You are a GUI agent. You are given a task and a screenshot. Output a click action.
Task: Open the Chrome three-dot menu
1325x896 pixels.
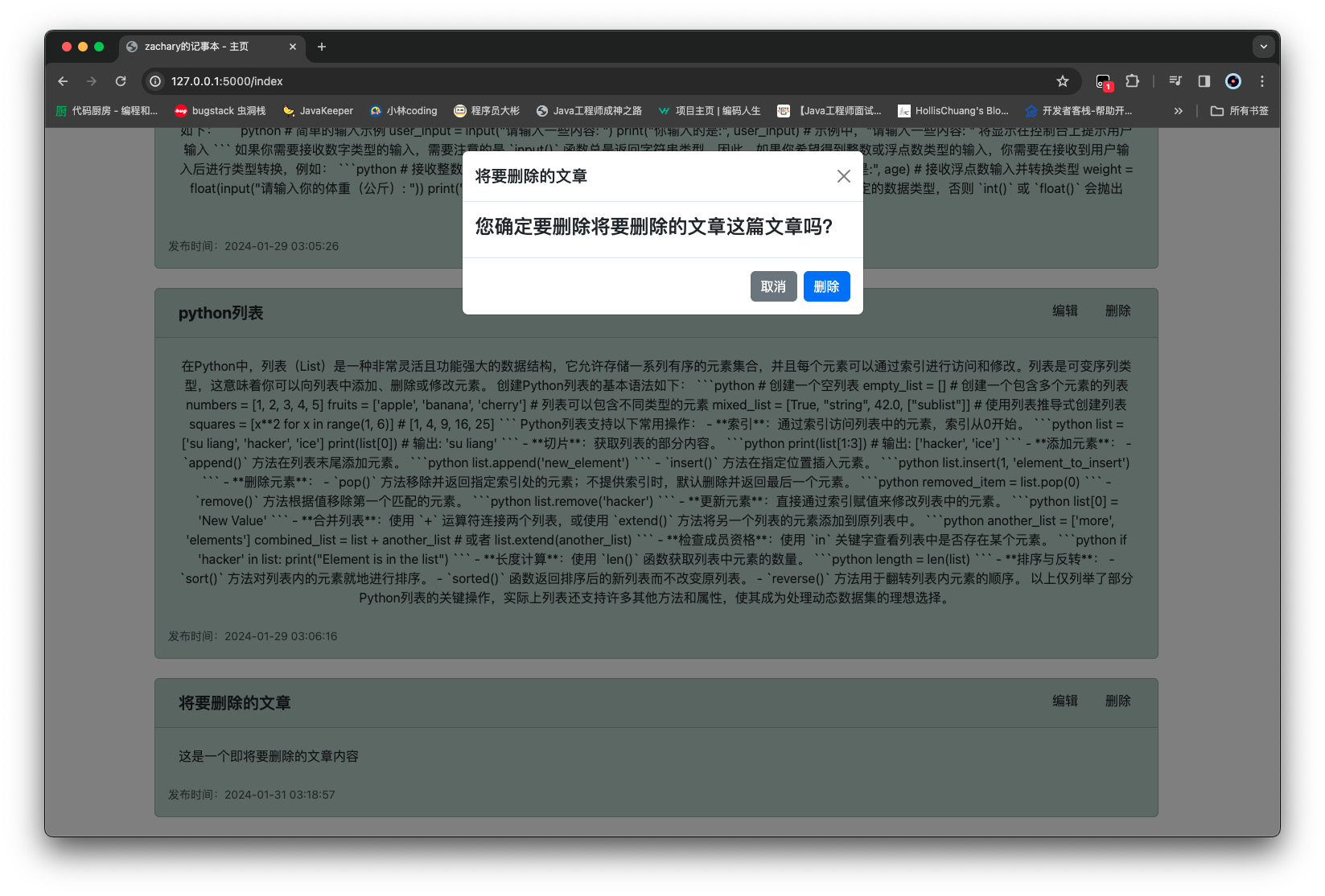pos(1261,81)
